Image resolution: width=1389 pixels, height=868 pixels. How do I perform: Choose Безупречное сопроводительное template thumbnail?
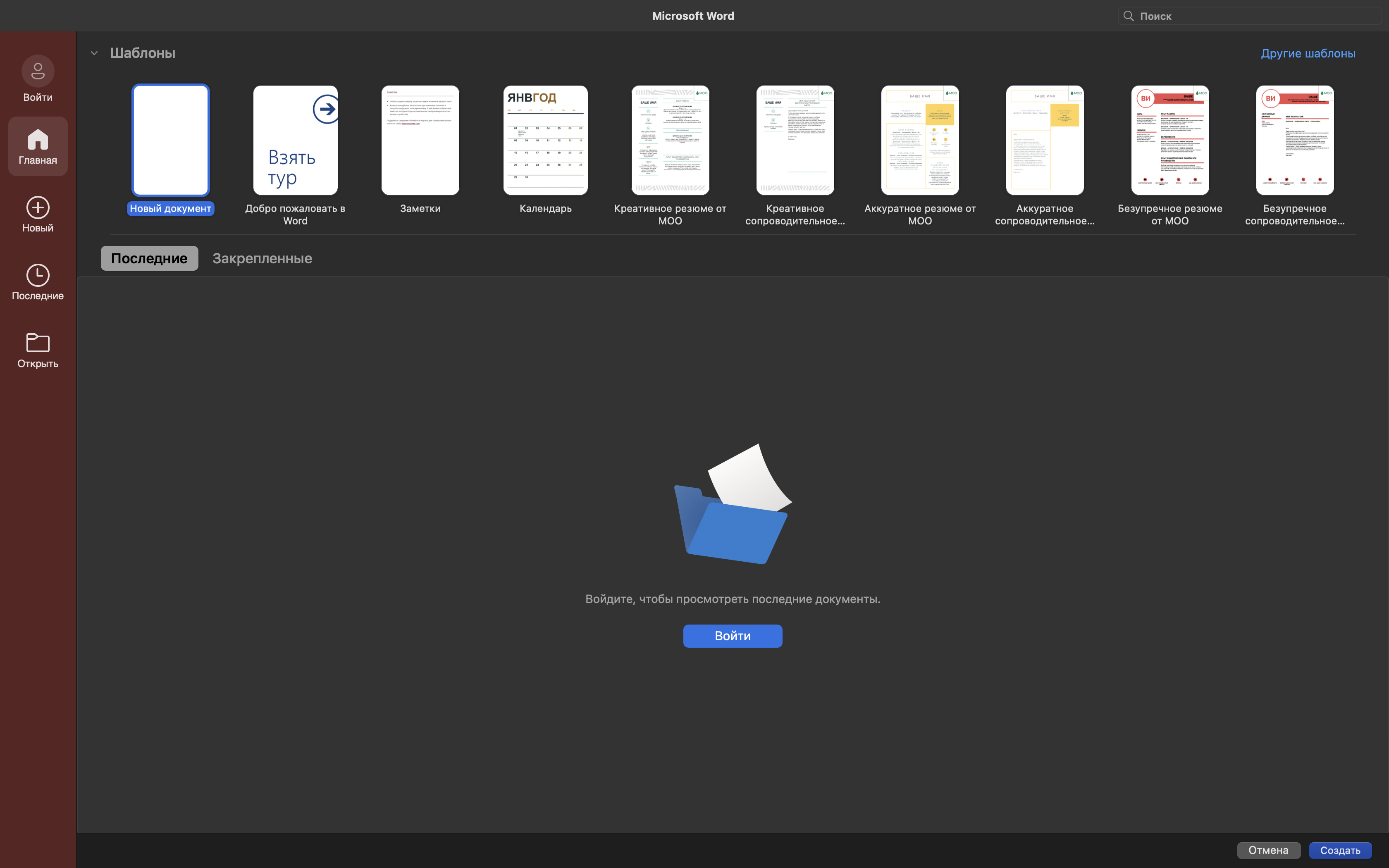coord(1295,140)
